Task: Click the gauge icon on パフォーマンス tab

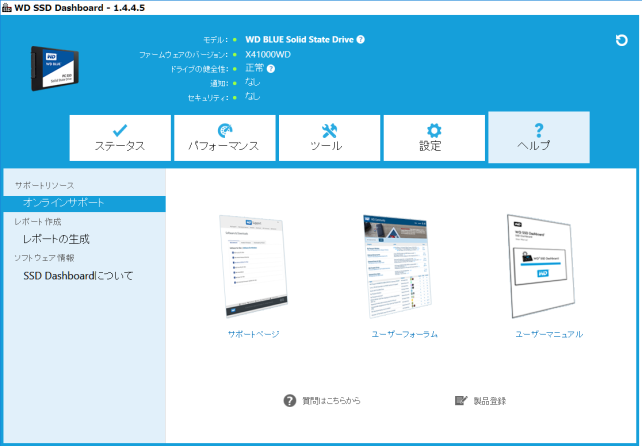Action: pyautogui.click(x=225, y=131)
